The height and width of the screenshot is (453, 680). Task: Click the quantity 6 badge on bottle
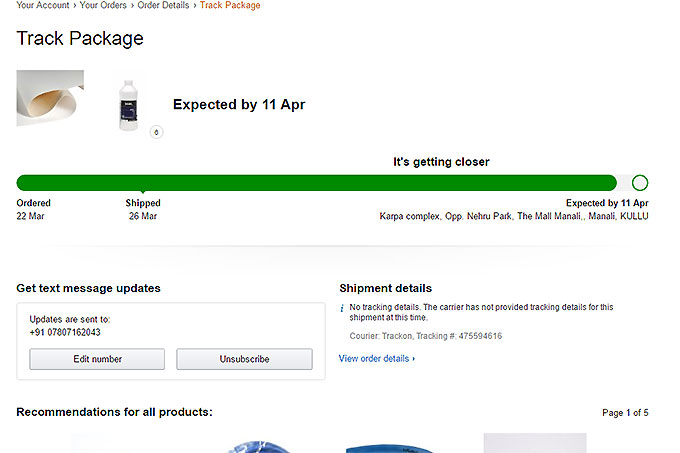click(x=156, y=132)
